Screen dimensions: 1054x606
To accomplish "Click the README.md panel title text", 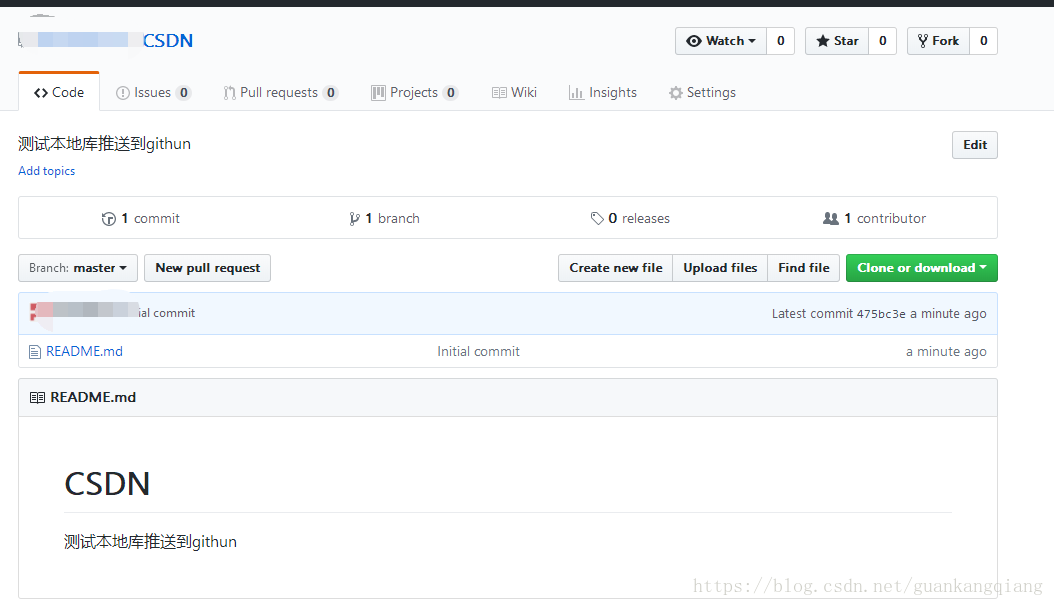I will [93, 398].
